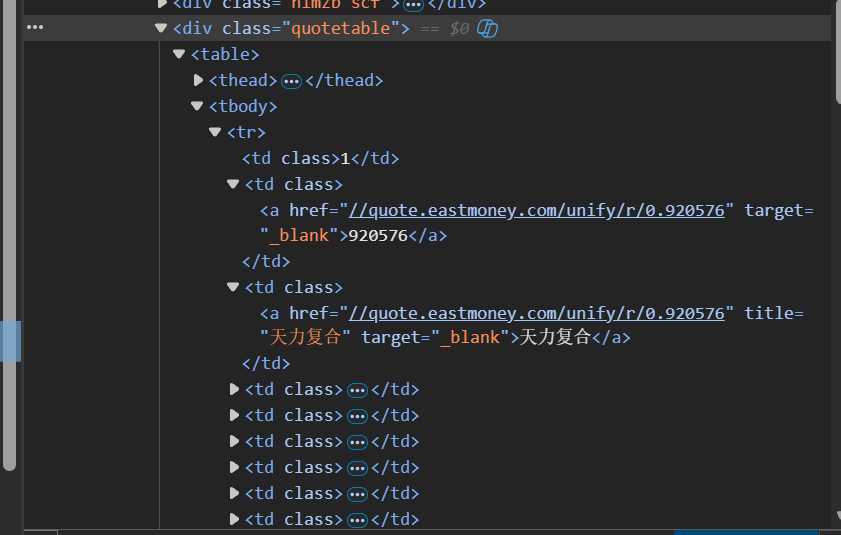This screenshot has width=841, height=535.
Task: Click the ellipsis badge inside the thead element
Action: coord(291,82)
